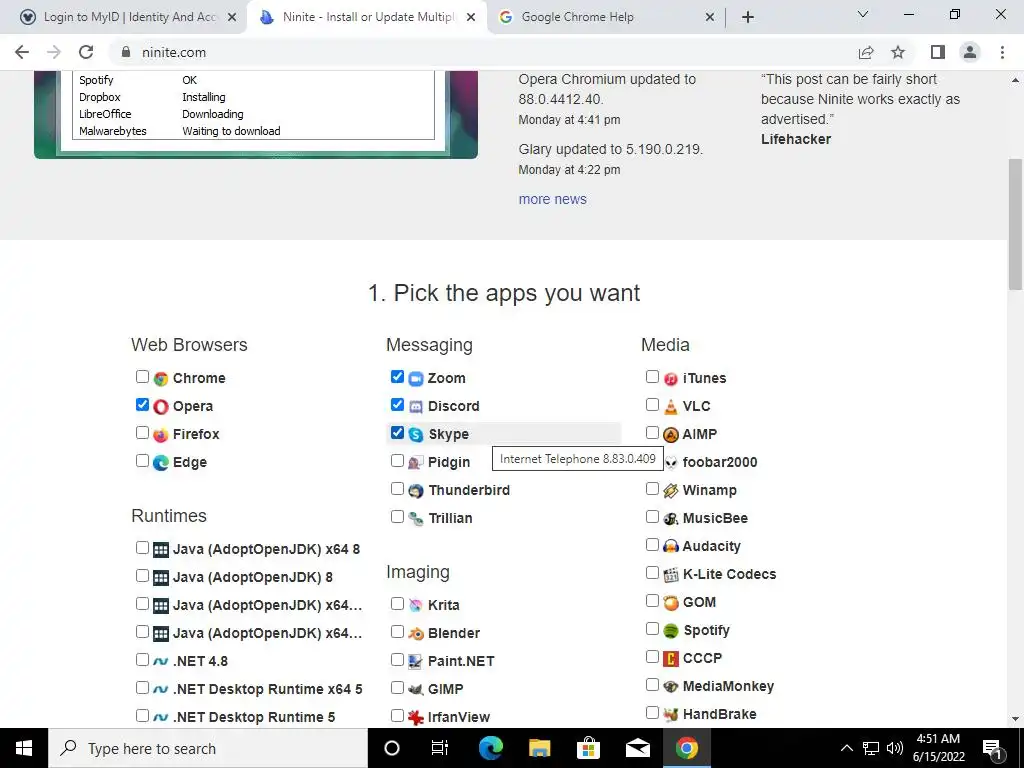Image resolution: width=1024 pixels, height=768 pixels.
Task: Share this page using the share icon
Action: pyautogui.click(x=866, y=52)
